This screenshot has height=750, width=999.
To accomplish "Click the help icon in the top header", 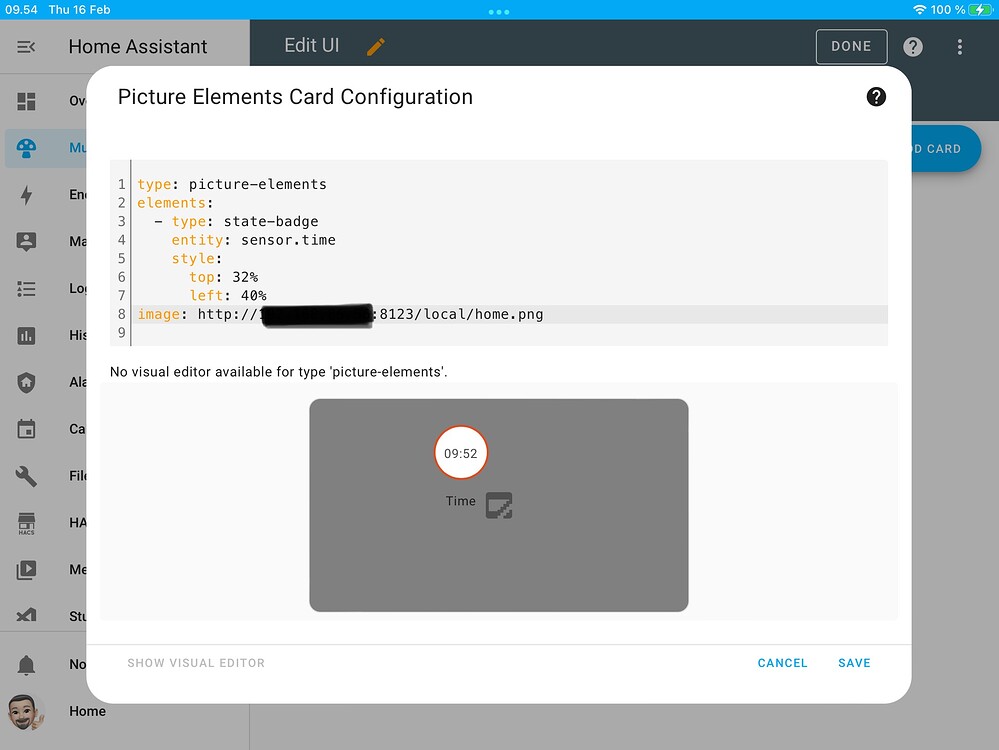I will 913,47.
